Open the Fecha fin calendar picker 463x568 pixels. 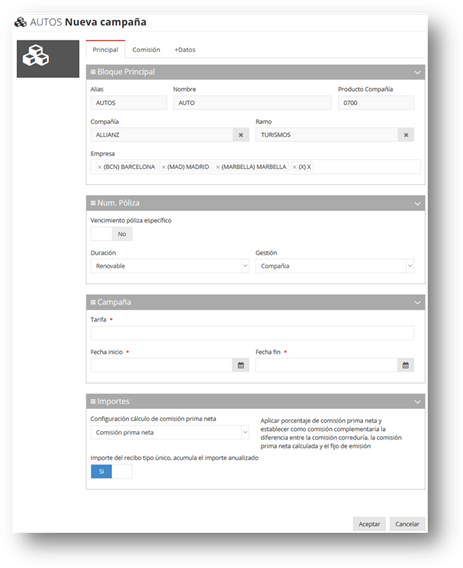(405, 365)
